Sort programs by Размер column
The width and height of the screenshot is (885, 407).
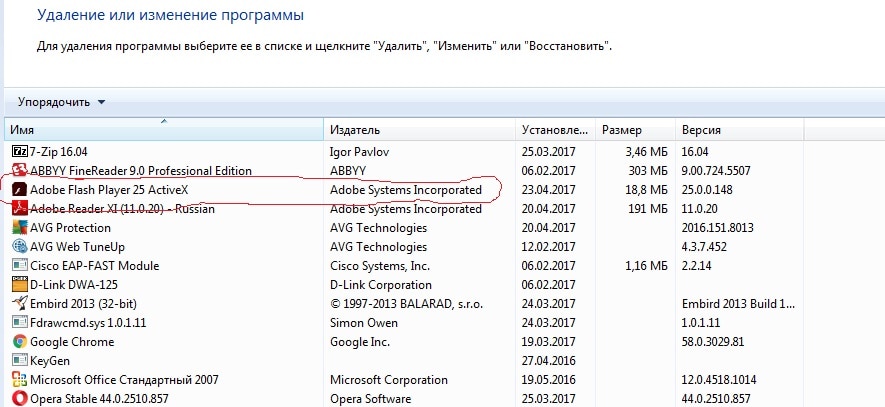[636, 130]
